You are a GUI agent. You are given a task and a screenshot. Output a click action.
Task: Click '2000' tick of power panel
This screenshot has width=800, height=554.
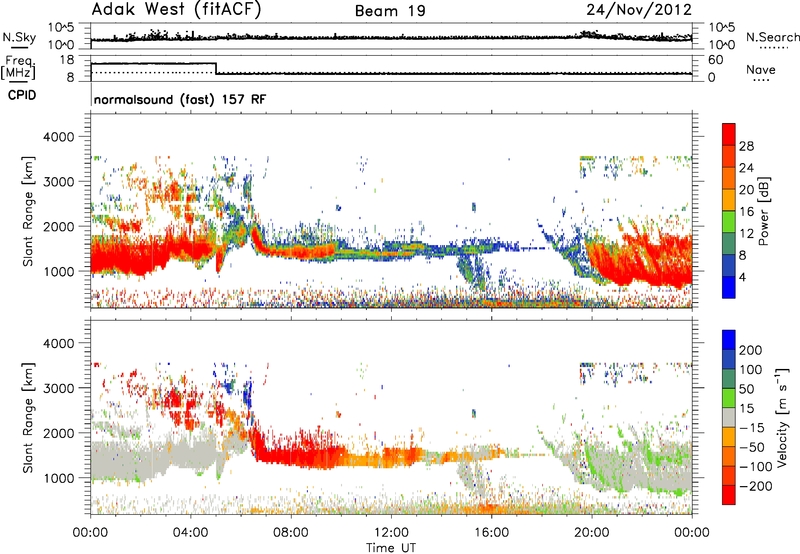pos(58,226)
